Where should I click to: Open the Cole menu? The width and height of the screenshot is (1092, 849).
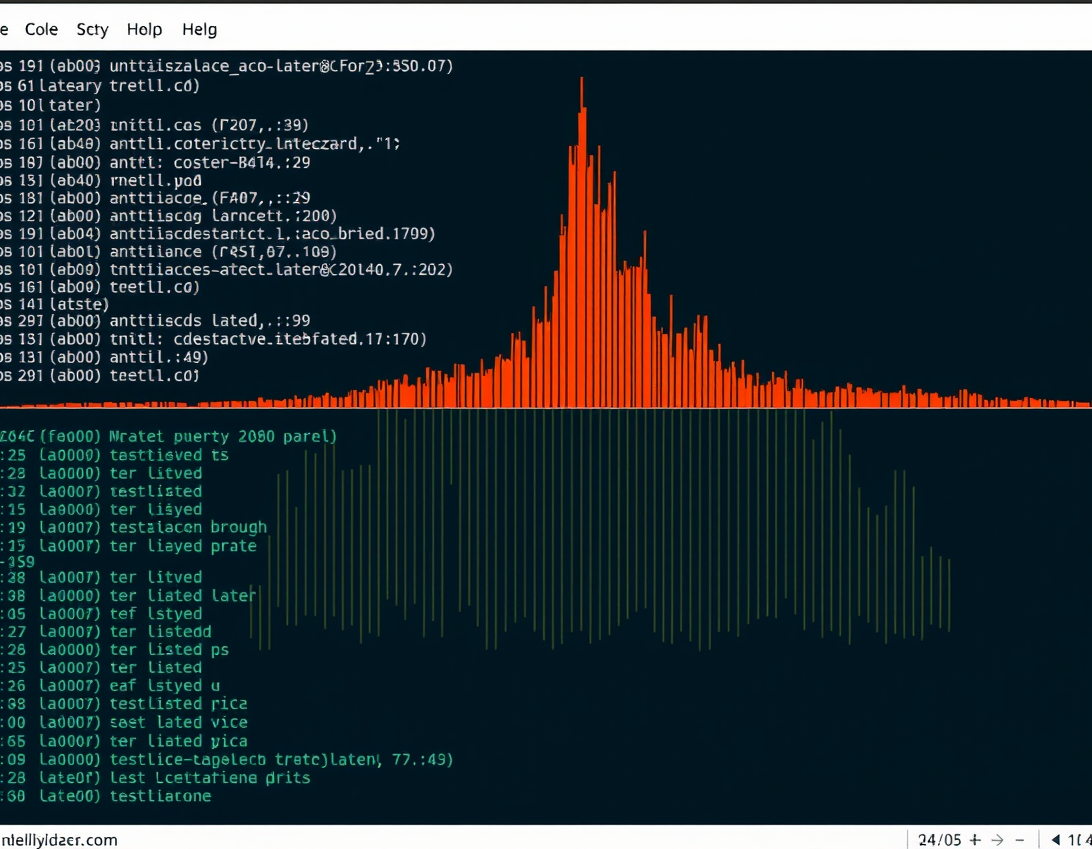[41, 29]
